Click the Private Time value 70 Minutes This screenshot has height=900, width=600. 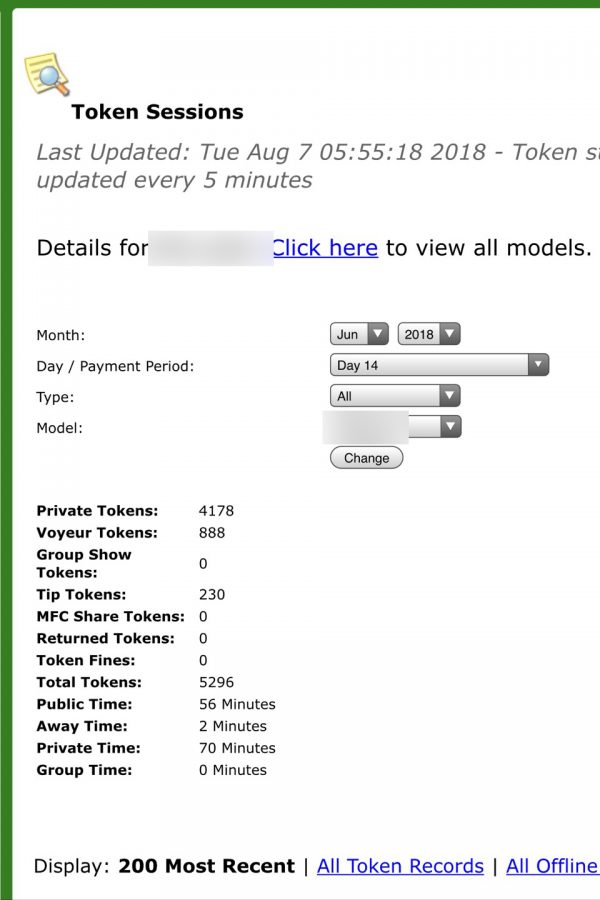pos(237,748)
